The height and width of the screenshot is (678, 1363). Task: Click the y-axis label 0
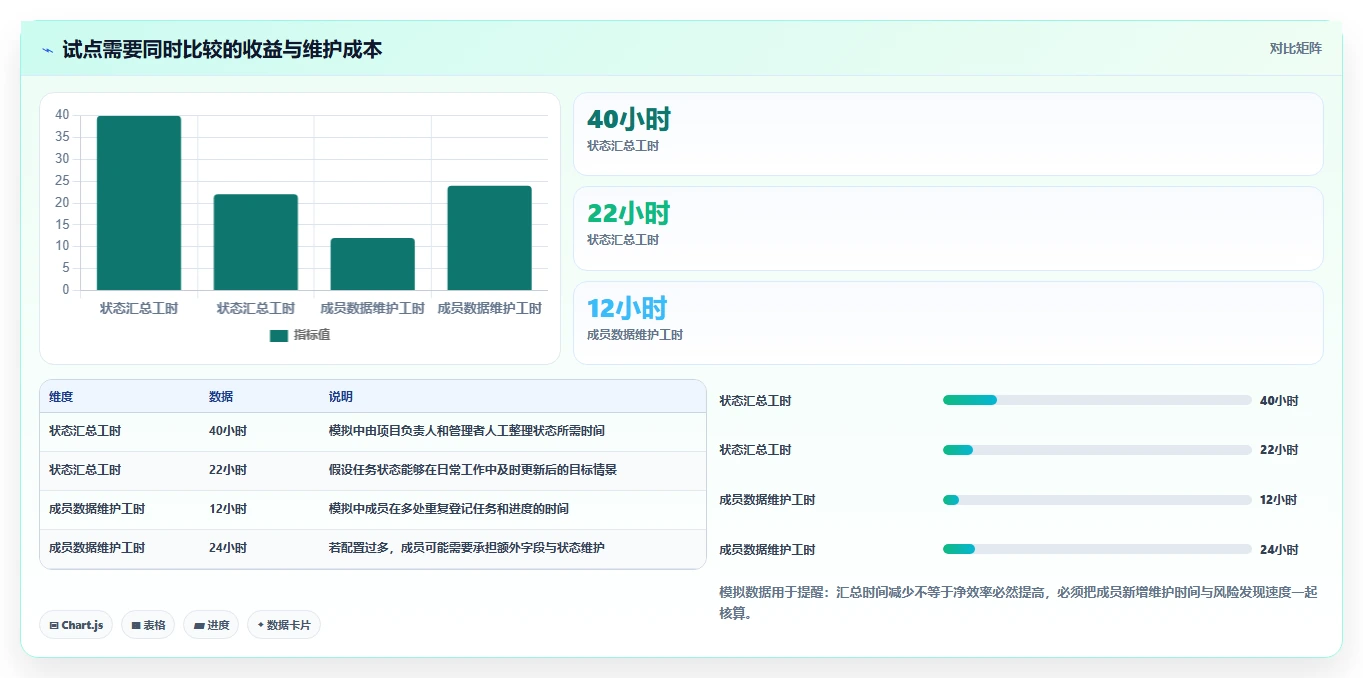pos(66,290)
